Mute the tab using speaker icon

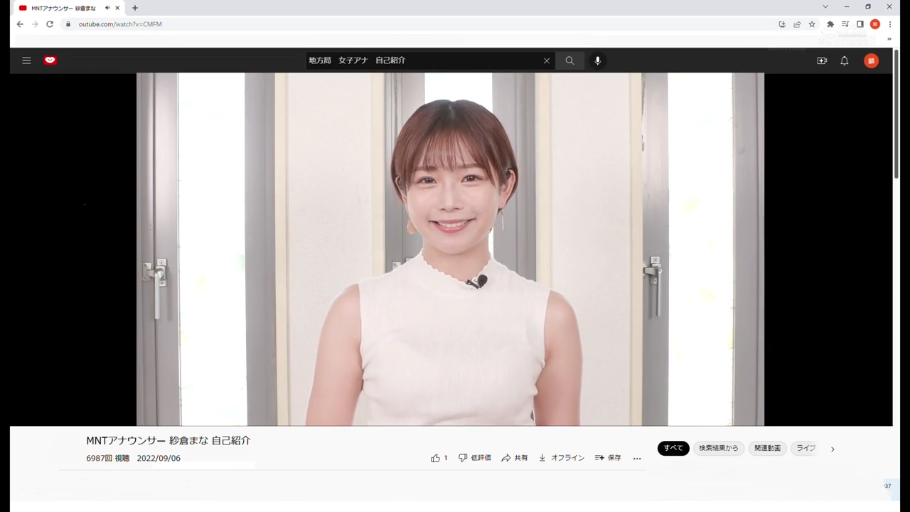pos(107,8)
